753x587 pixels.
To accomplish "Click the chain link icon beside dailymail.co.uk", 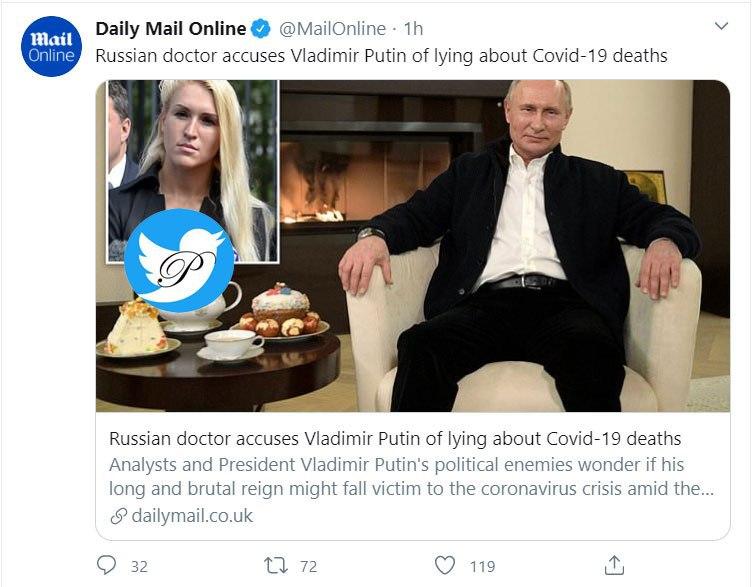I will (x=118, y=516).
